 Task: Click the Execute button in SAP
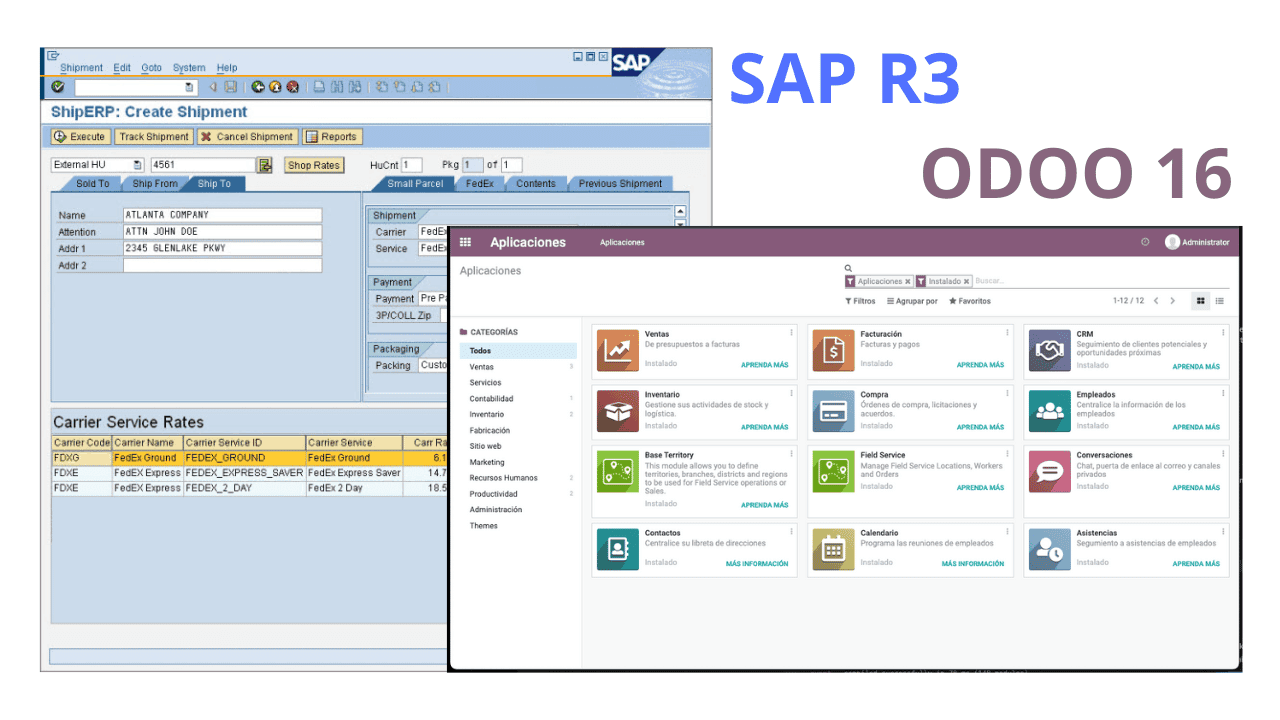tap(80, 137)
